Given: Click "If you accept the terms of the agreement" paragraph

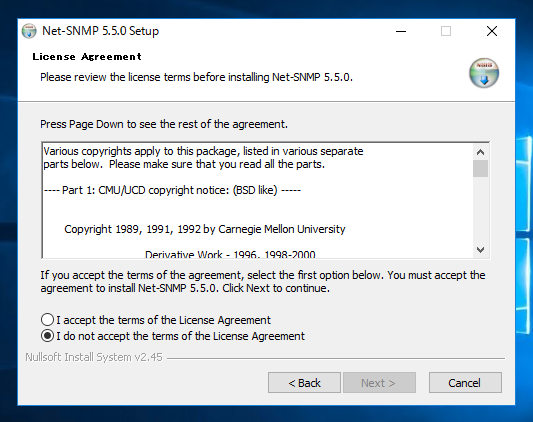Looking at the screenshot, I should tap(263, 282).
